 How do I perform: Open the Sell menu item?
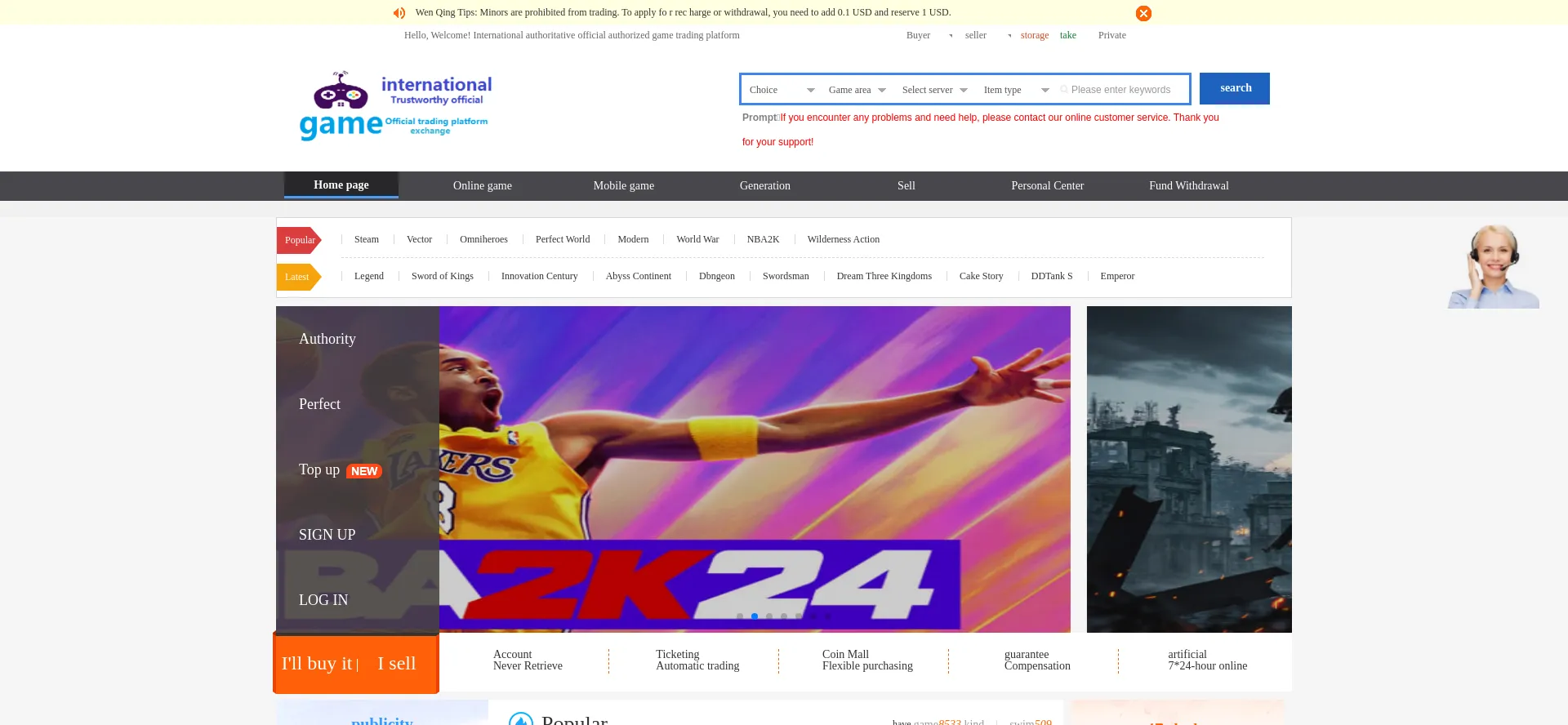906,186
